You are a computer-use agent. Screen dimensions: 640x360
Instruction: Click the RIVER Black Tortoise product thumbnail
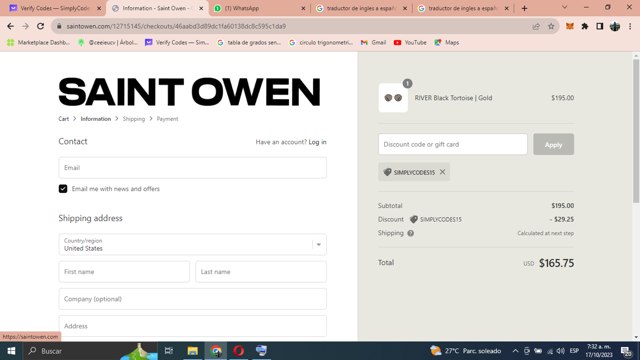click(x=393, y=98)
